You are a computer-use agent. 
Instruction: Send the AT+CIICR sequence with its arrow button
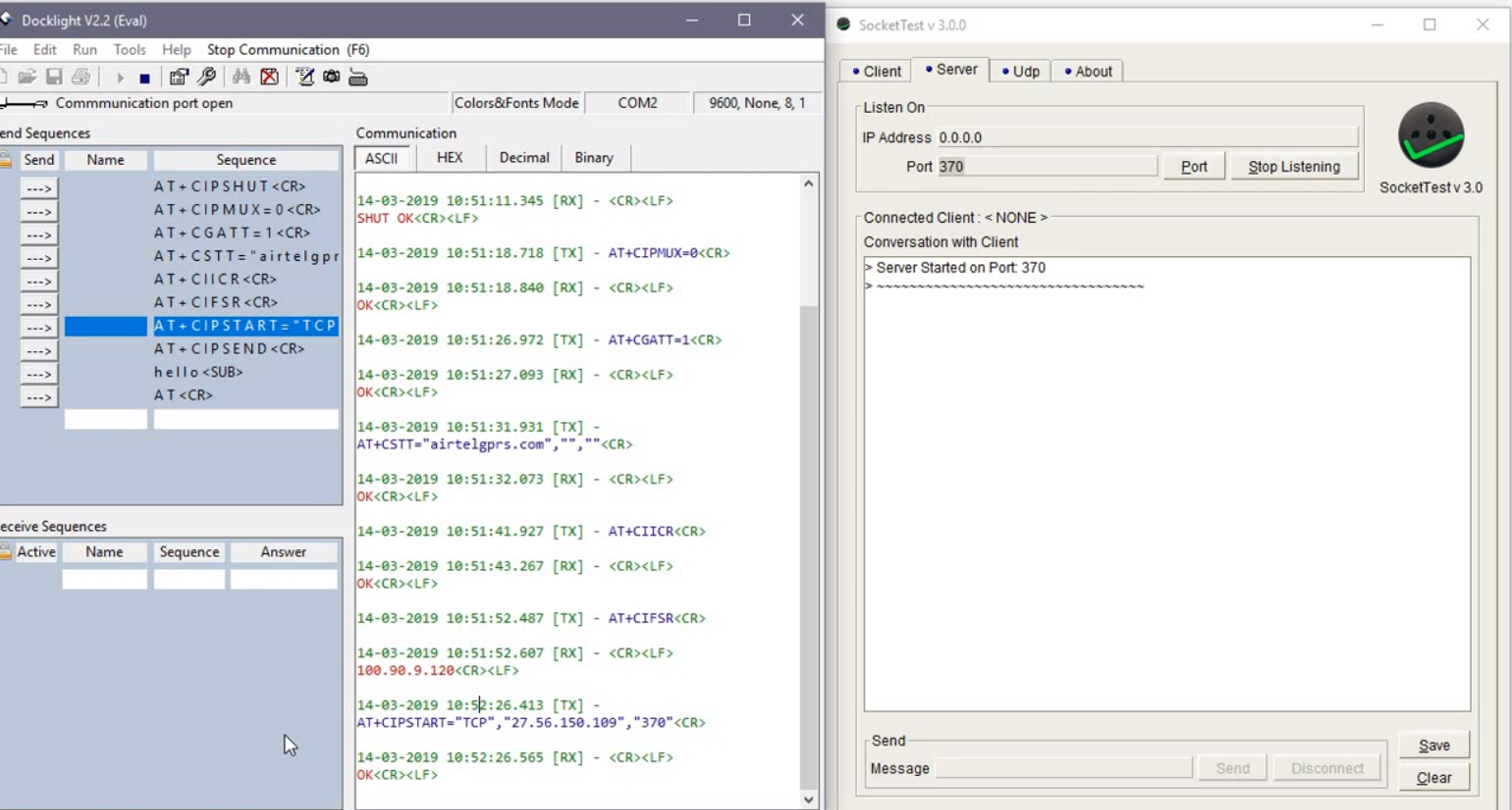(x=39, y=281)
